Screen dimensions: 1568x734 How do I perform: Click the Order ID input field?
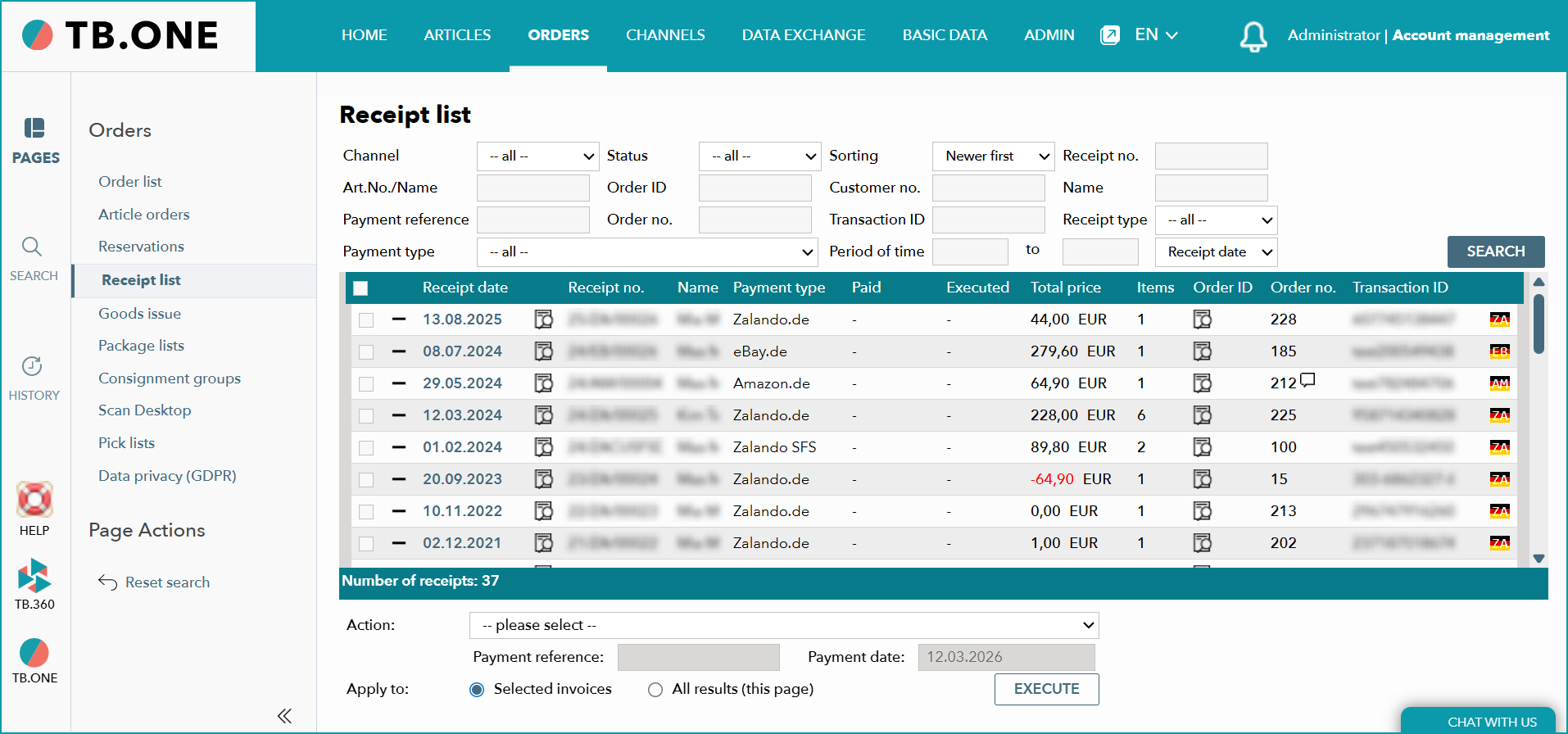pos(755,188)
